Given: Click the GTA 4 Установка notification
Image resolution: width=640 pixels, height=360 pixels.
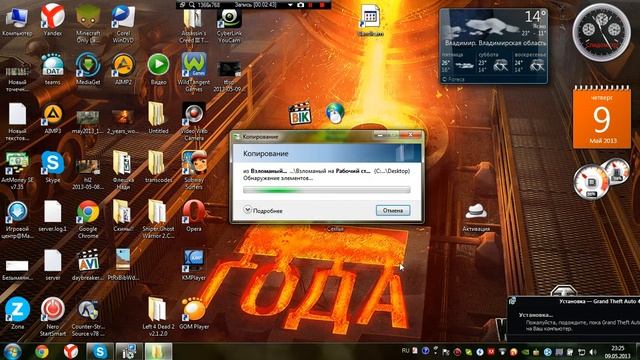Looking at the screenshot, I should click(573, 318).
